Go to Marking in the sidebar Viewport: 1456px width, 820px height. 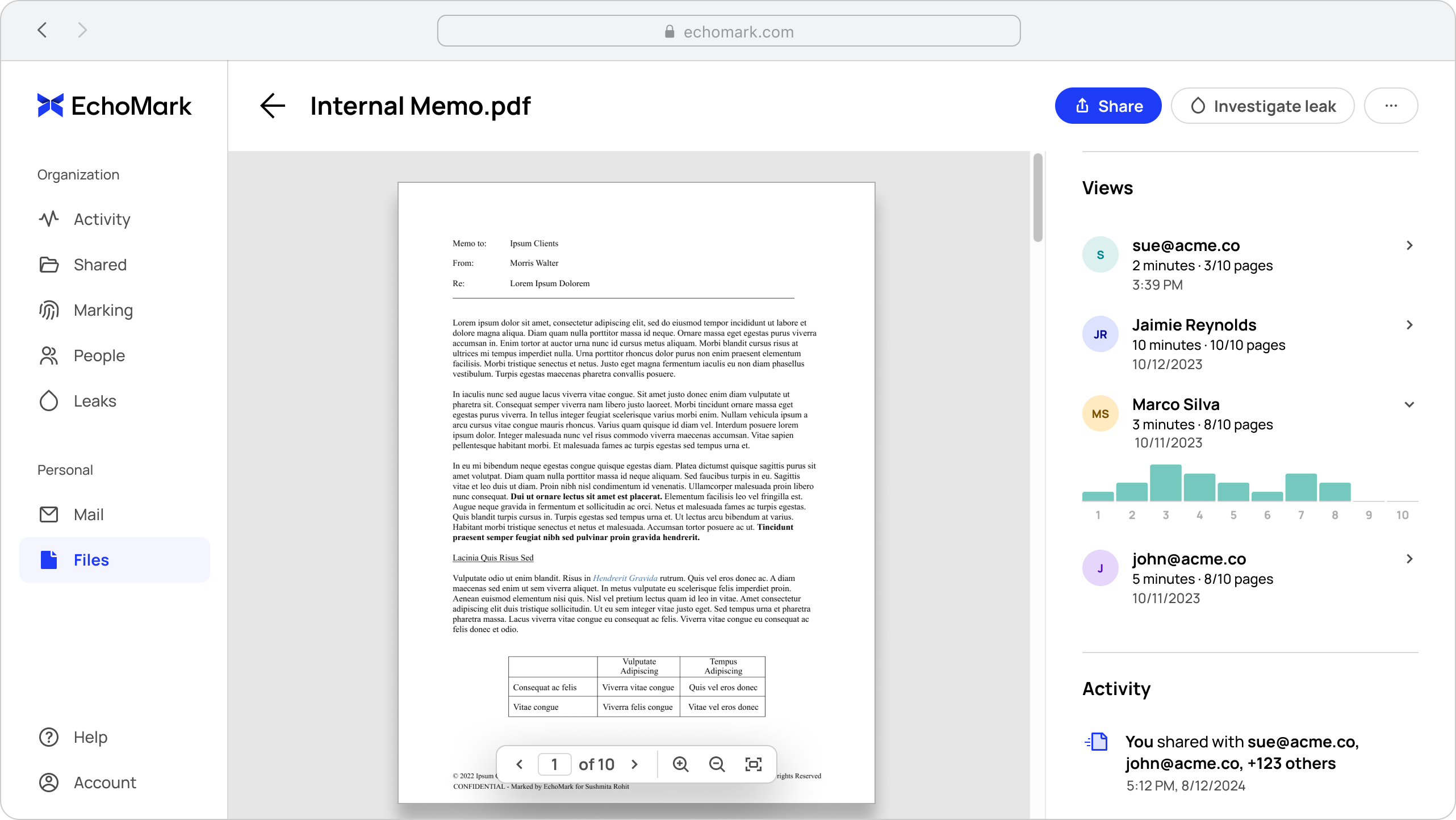[114, 310]
